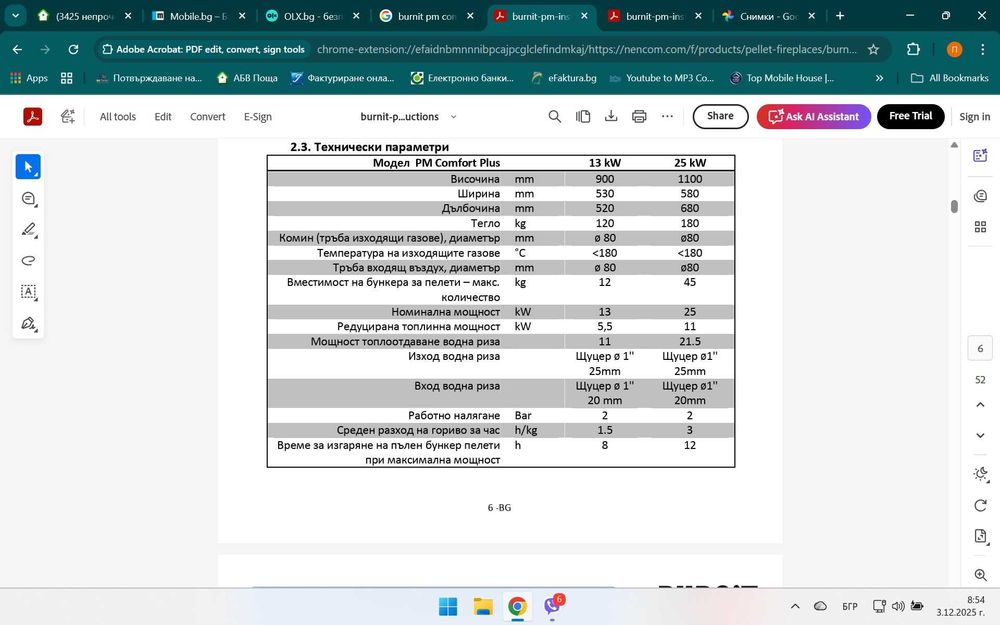Open the Chrome three-dot menu
Image resolution: width=1000 pixels, height=625 pixels.
click(x=982, y=49)
